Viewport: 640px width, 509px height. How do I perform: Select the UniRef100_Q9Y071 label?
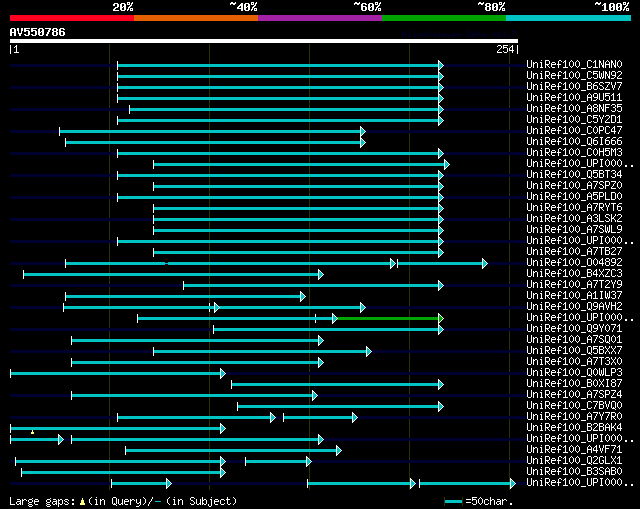[x=574, y=329]
